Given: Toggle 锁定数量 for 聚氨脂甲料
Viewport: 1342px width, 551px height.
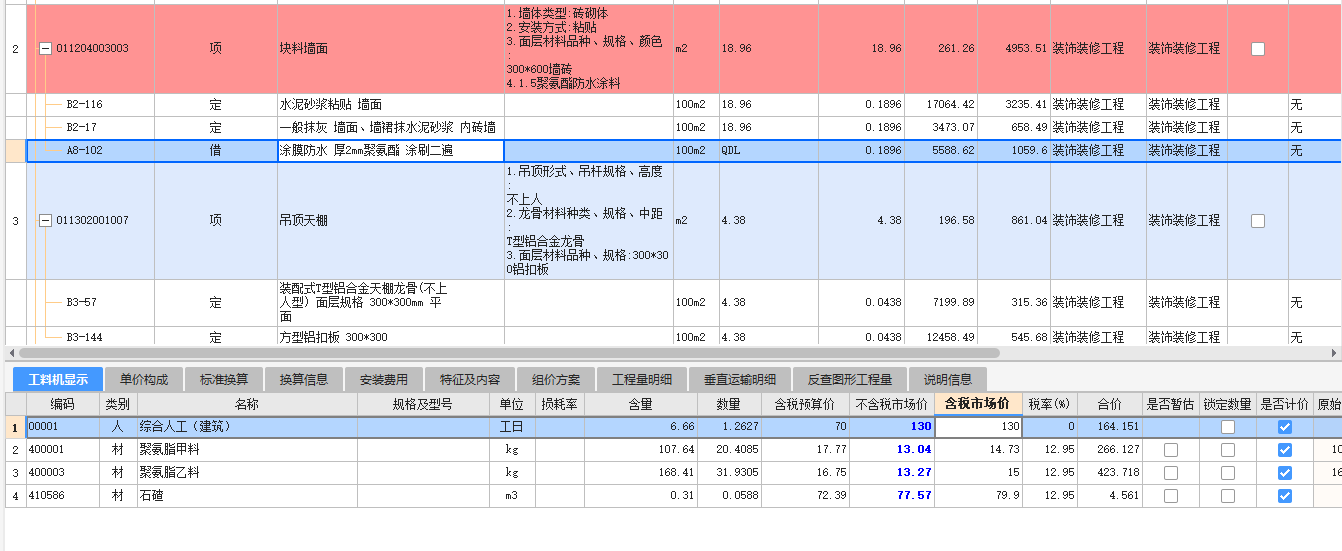Looking at the screenshot, I should point(1228,450).
